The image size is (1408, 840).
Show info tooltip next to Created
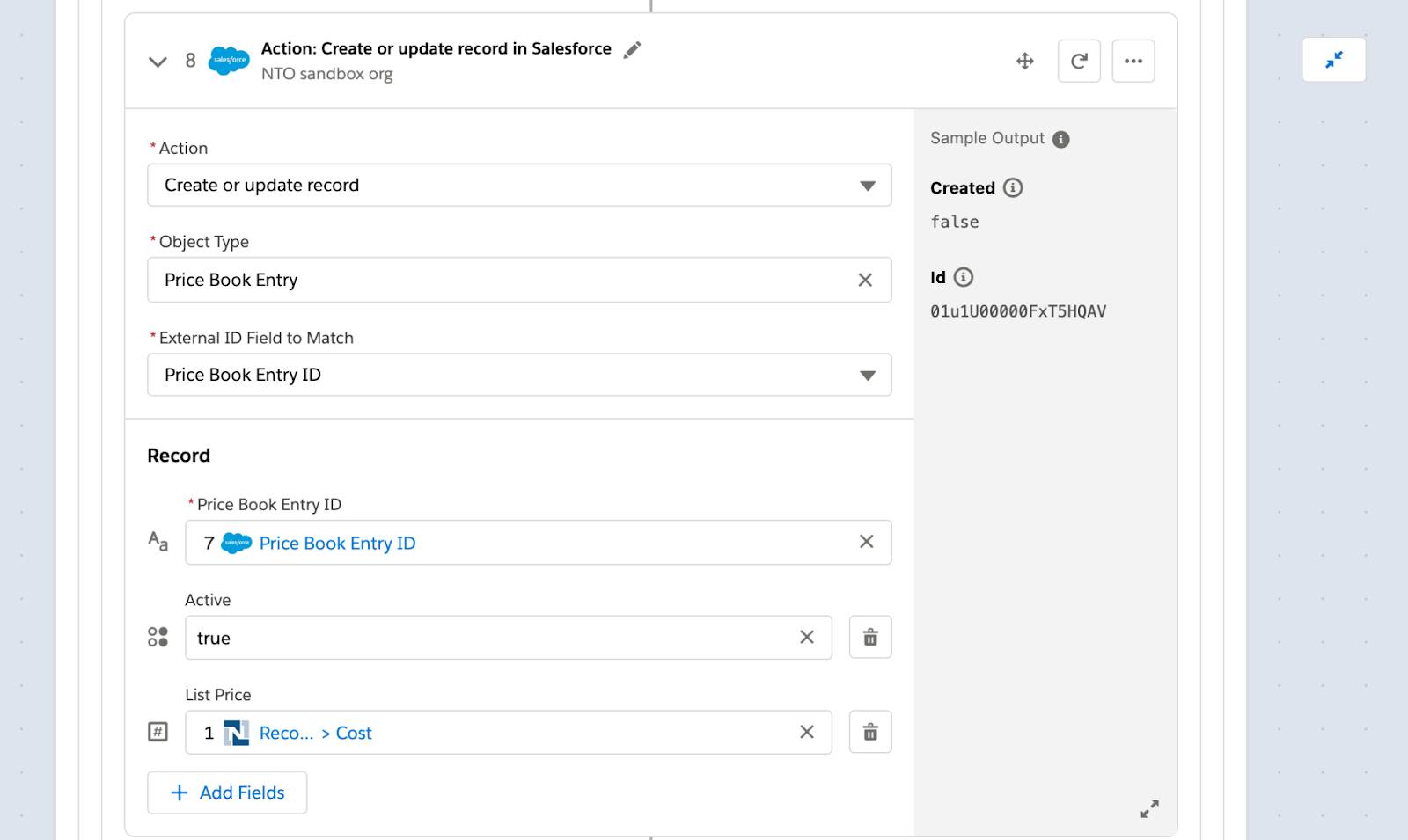click(x=1013, y=187)
